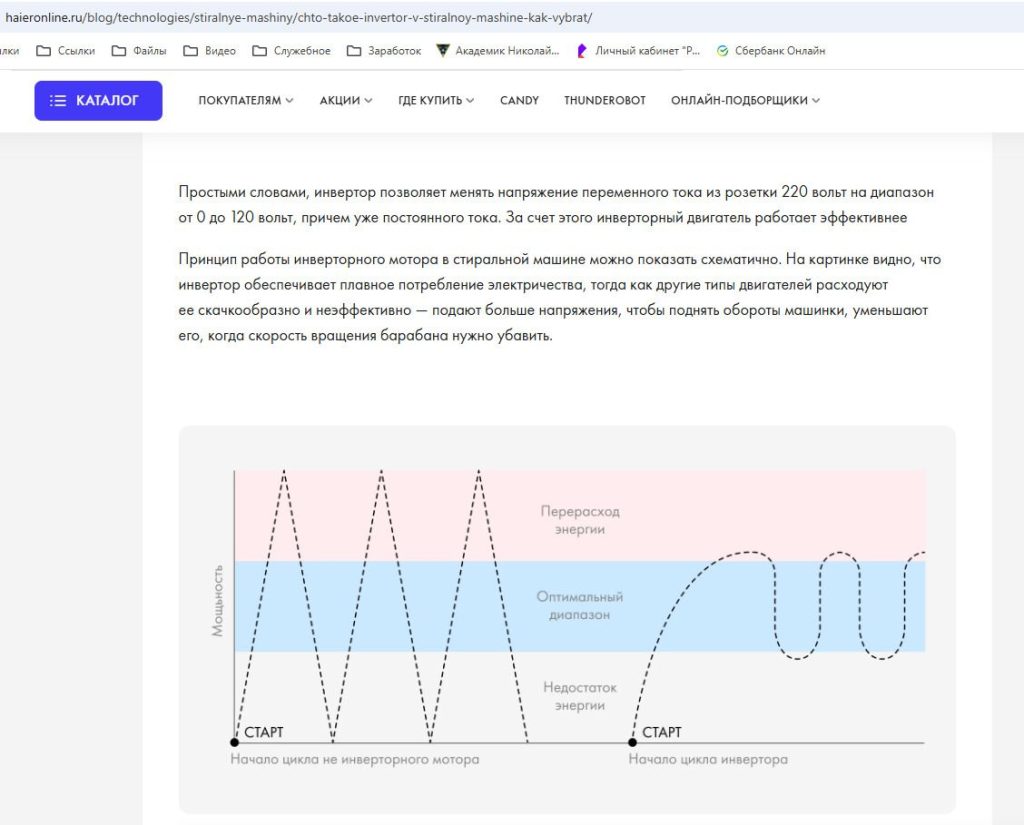1024x825 pixels.
Task: Click the non-inverter motor СТАРТ marker
Action: pos(235,742)
